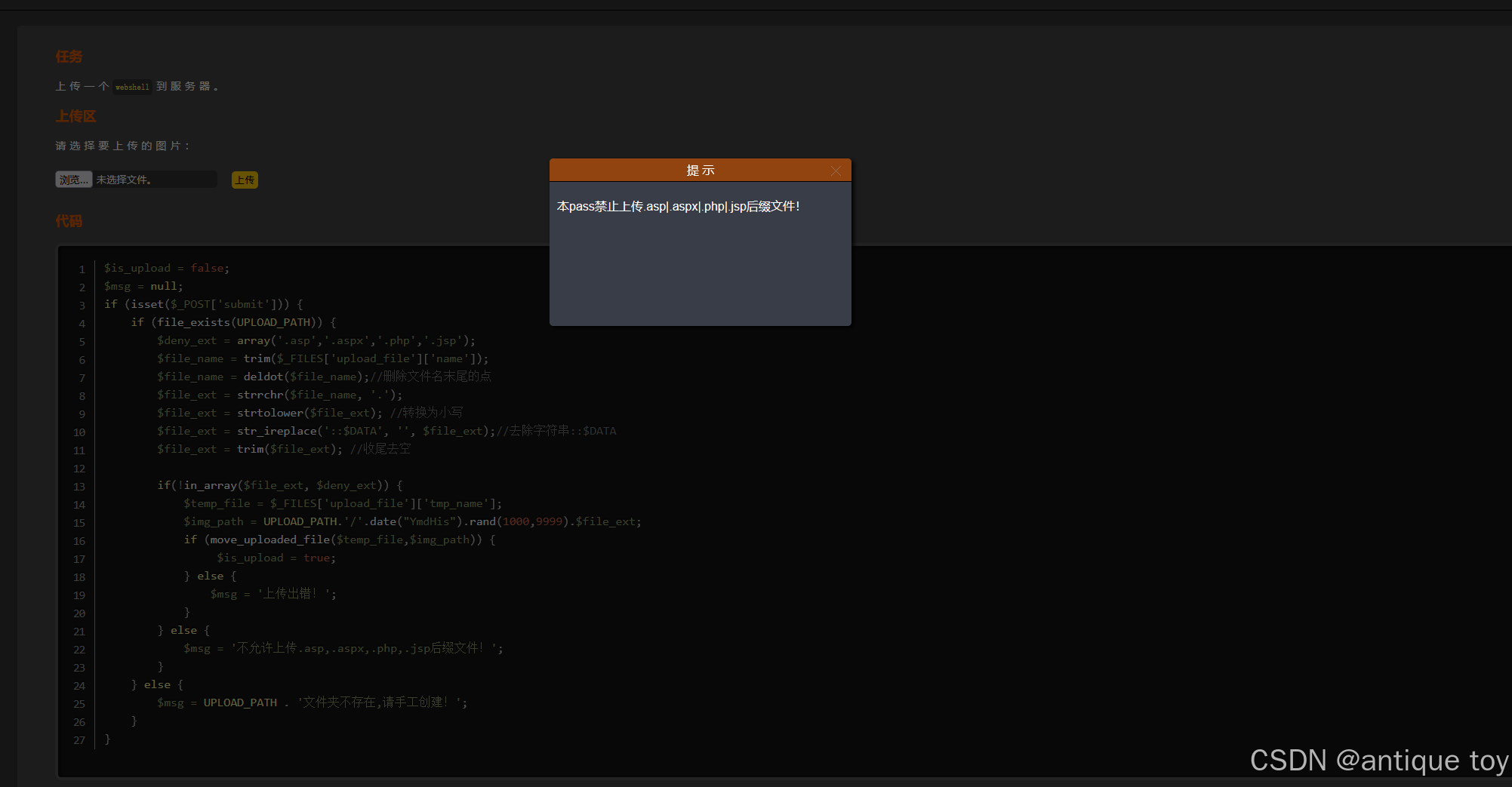The height and width of the screenshot is (787, 1512).
Task: Click the 上传 upload button
Action: [245, 180]
